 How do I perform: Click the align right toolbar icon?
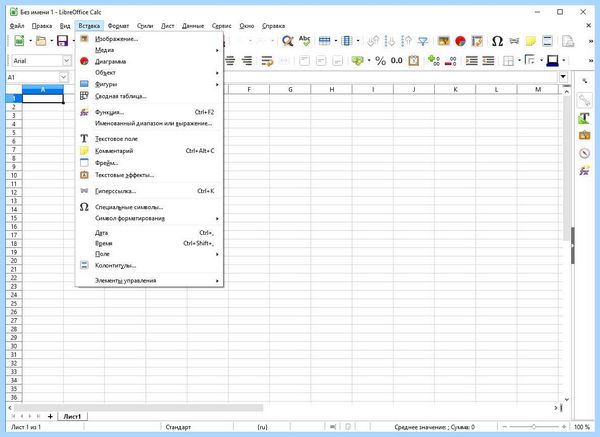tap(247, 60)
